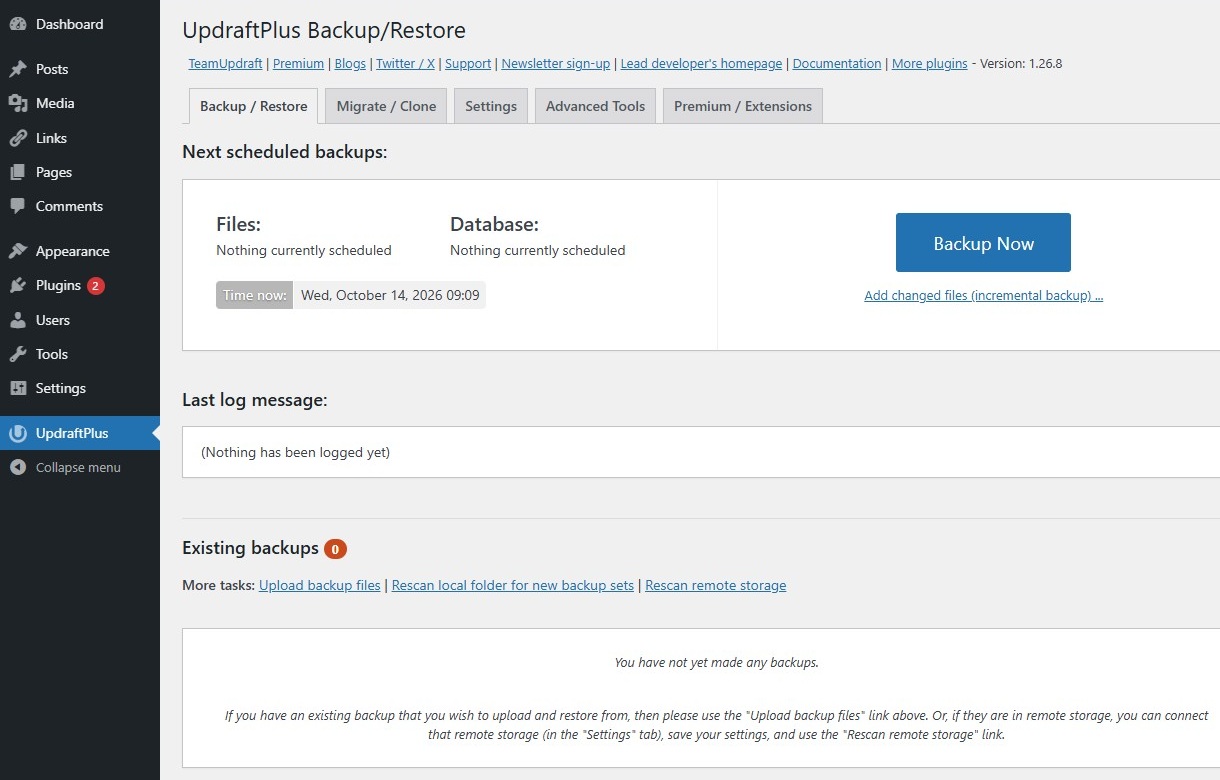The image size is (1220, 780).
Task: Click the Appearance paintbrush icon
Action: [18, 251]
